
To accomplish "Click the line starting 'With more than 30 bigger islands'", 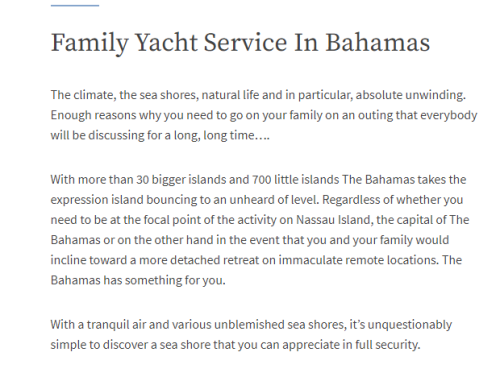I will point(258,180).
